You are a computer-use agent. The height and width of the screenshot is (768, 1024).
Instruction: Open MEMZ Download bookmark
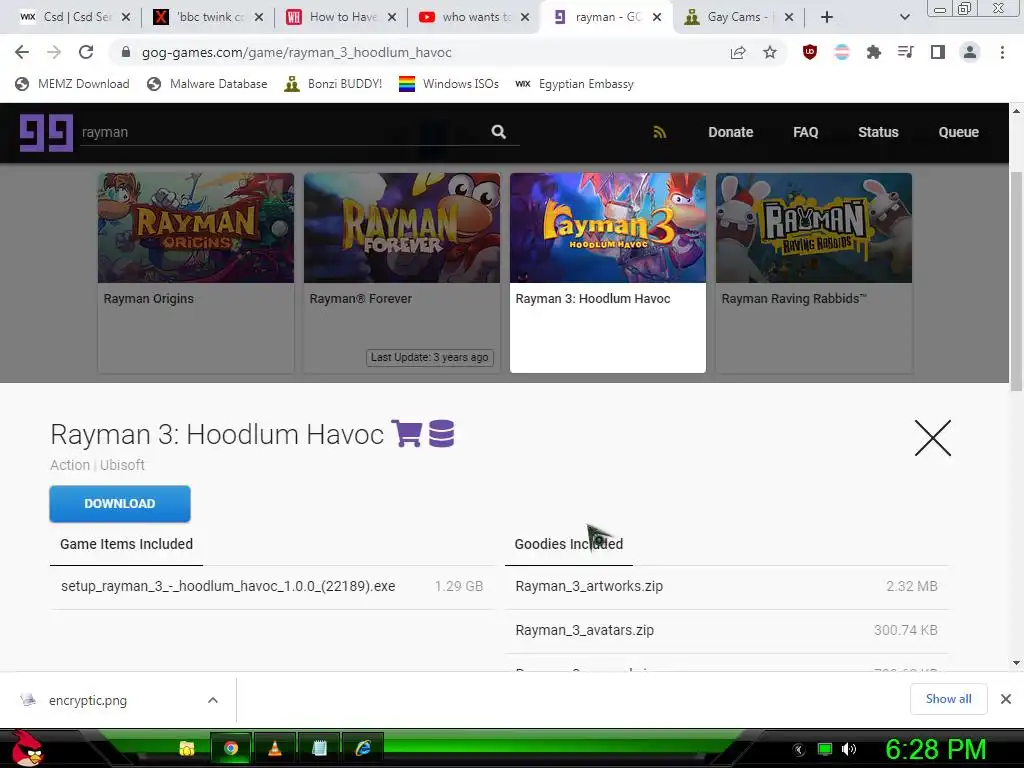pos(72,84)
